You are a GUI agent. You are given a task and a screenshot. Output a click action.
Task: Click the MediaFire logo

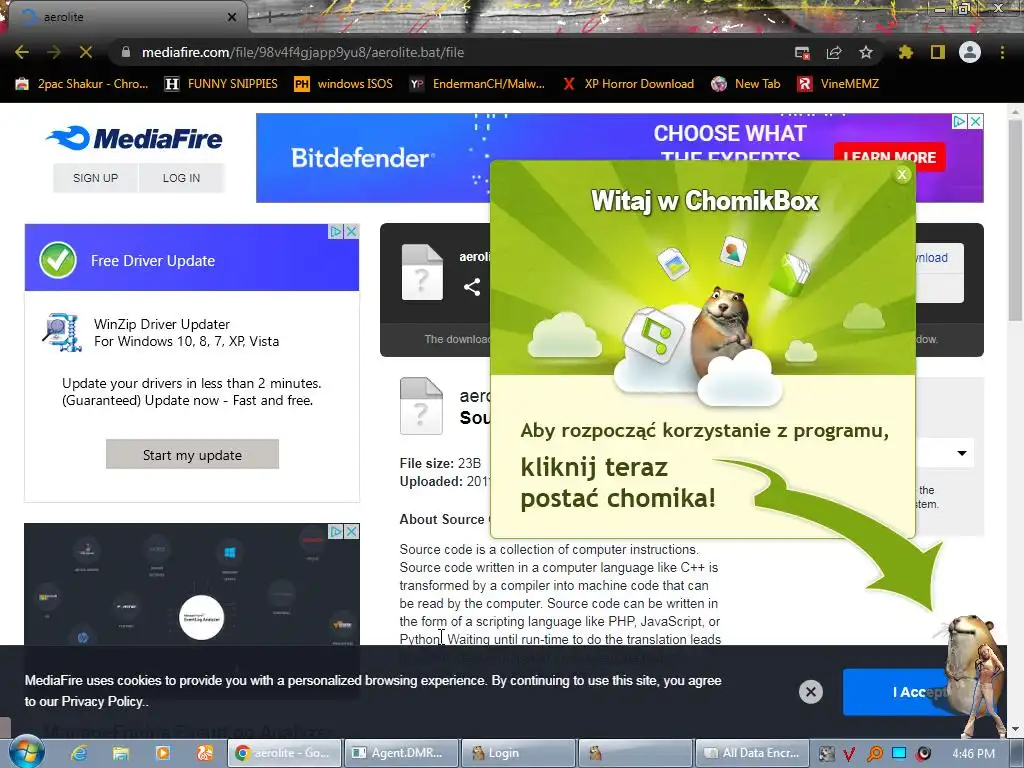click(x=135, y=138)
